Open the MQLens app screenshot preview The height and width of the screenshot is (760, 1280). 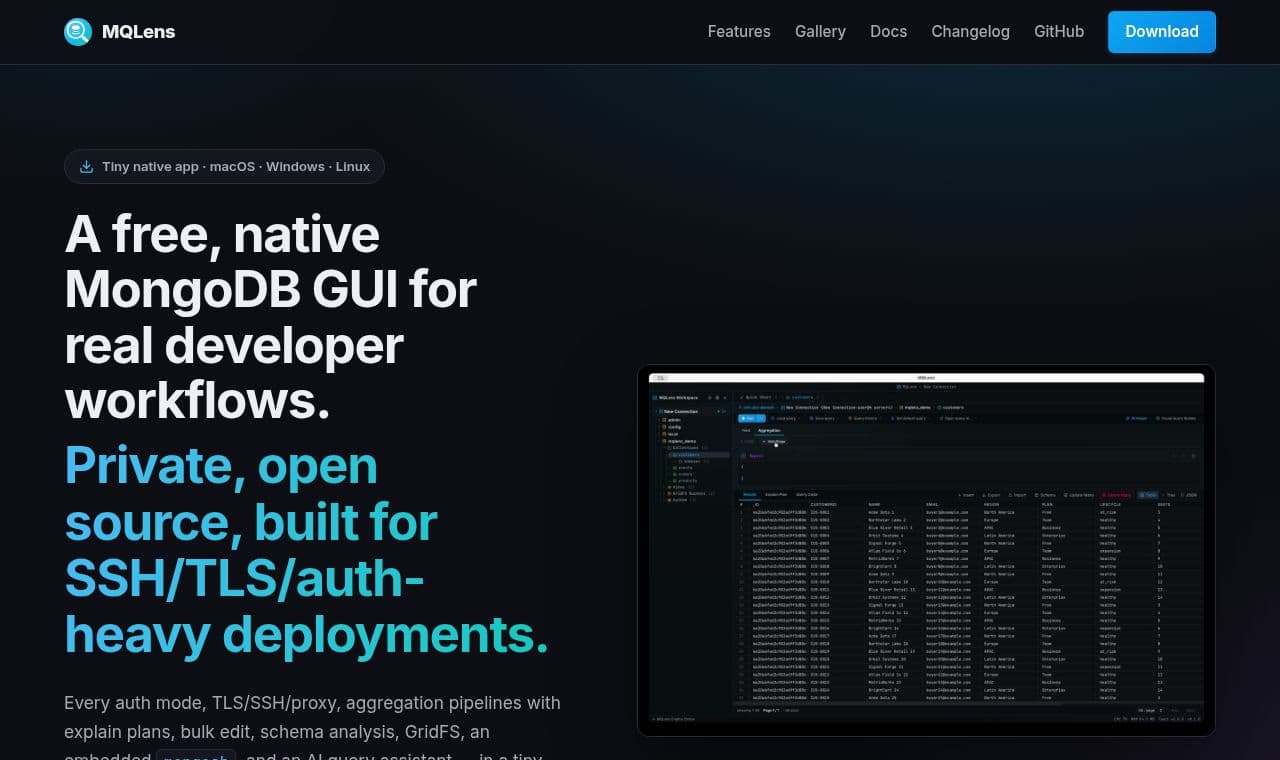click(x=926, y=550)
